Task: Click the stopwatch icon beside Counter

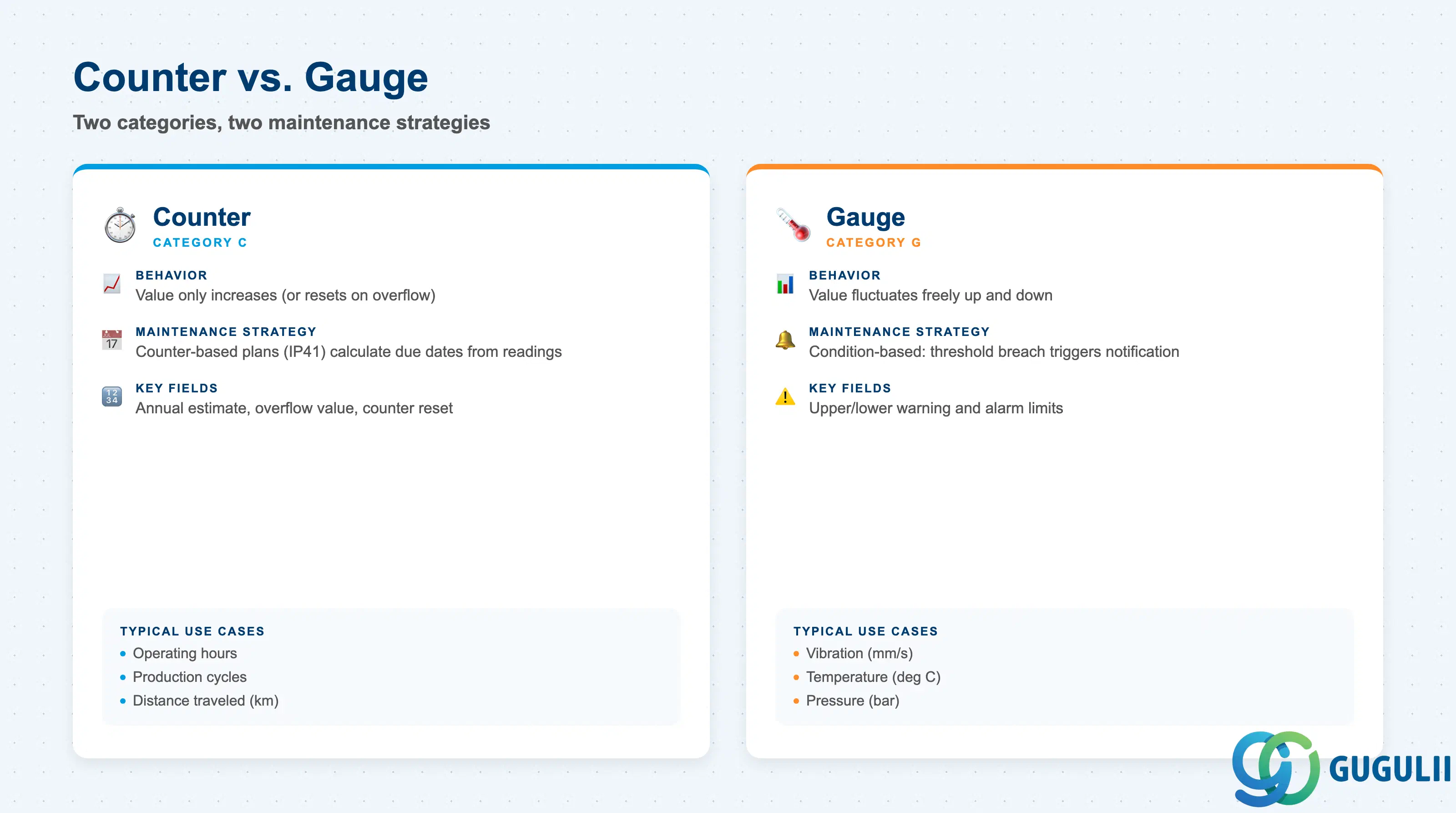Action: click(120, 225)
